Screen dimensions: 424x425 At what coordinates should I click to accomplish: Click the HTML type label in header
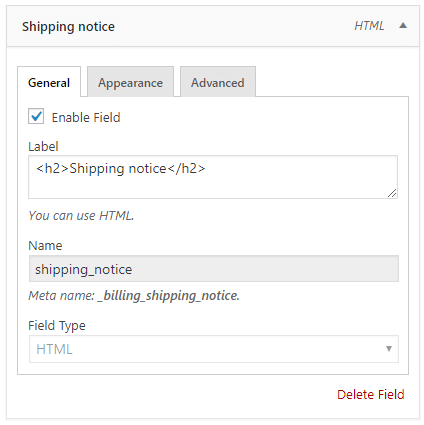coord(369,26)
